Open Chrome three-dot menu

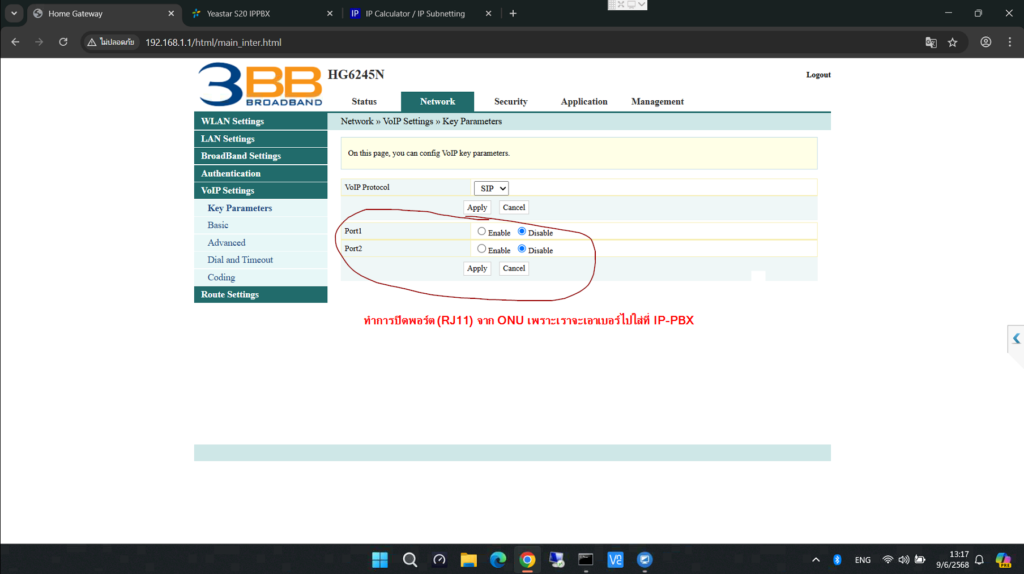click(1010, 42)
